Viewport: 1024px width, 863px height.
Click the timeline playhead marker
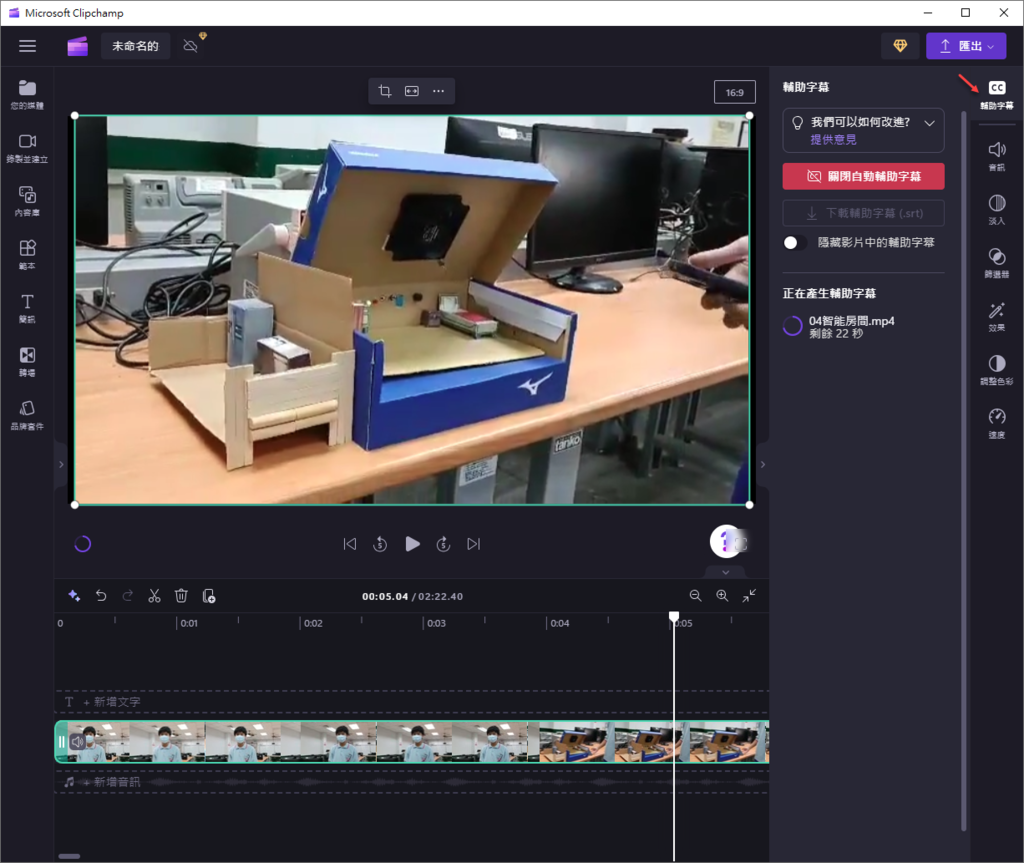click(x=674, y=617)
